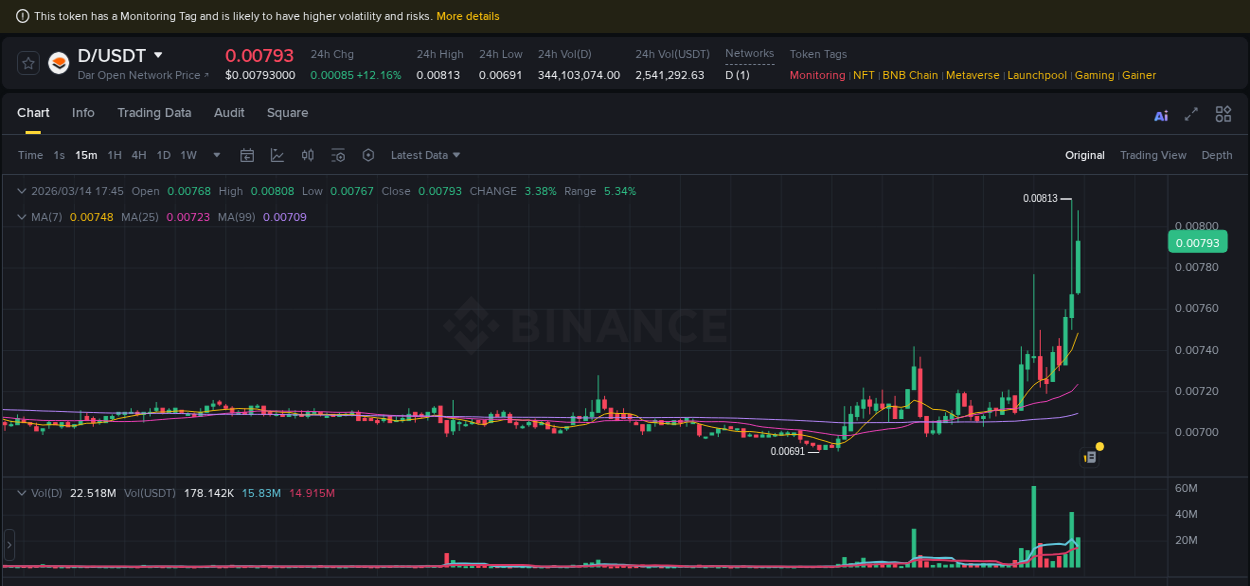Screen dimensions: 1250x586
Task: Expand chart to fullscreen with arrows icon
Action: click(1190, 115)
